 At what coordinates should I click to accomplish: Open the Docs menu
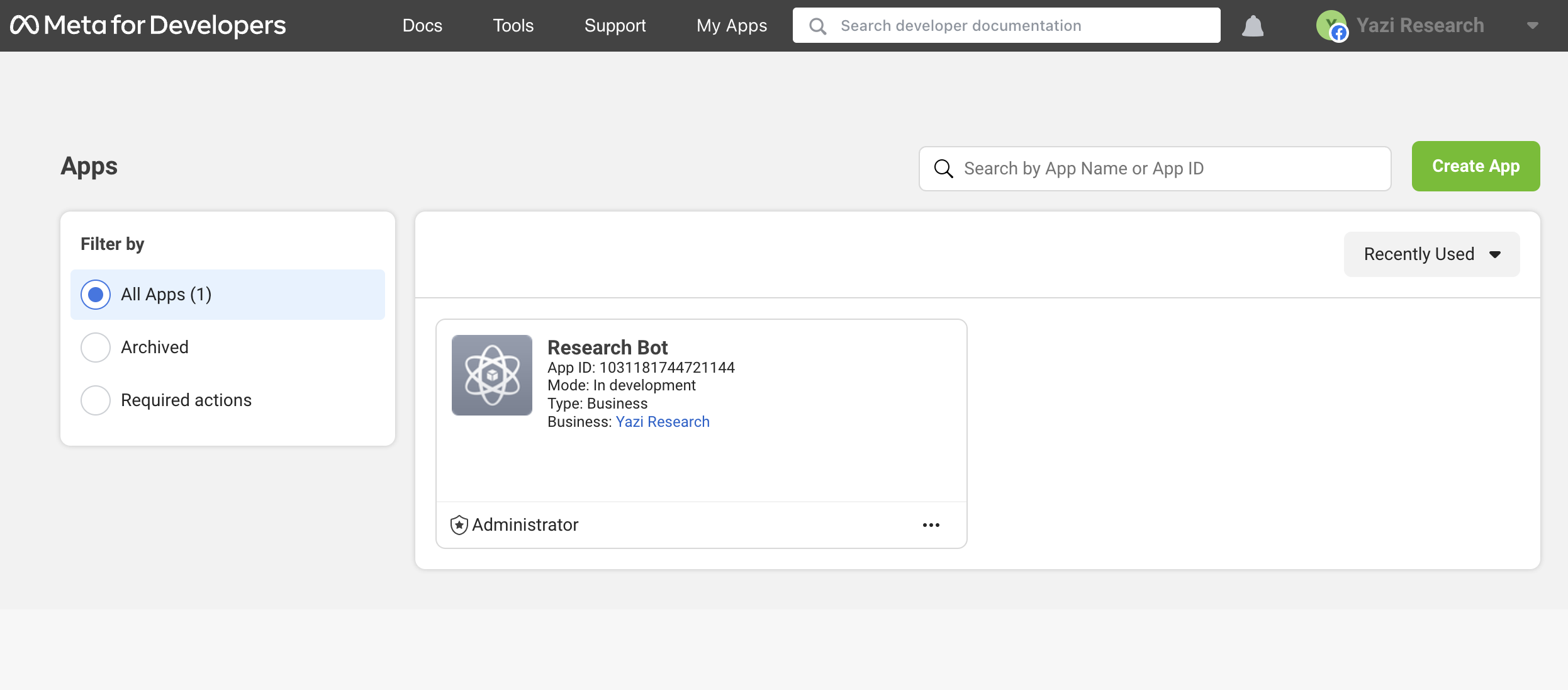[422, 26]
